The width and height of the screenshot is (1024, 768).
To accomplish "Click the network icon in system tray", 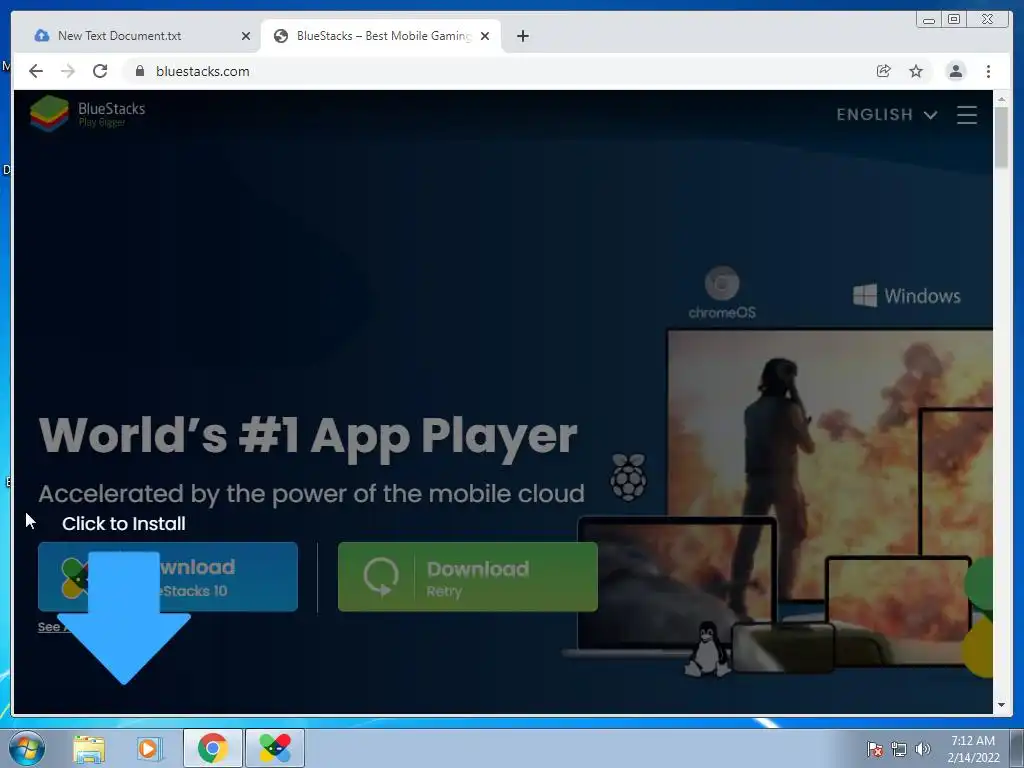I will pos(899,749).
